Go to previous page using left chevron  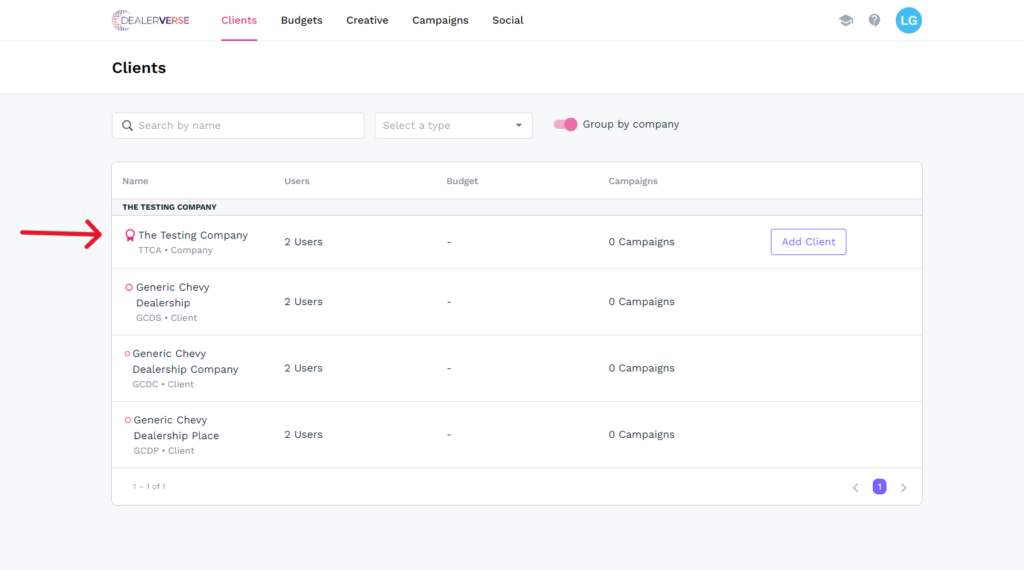855,488
